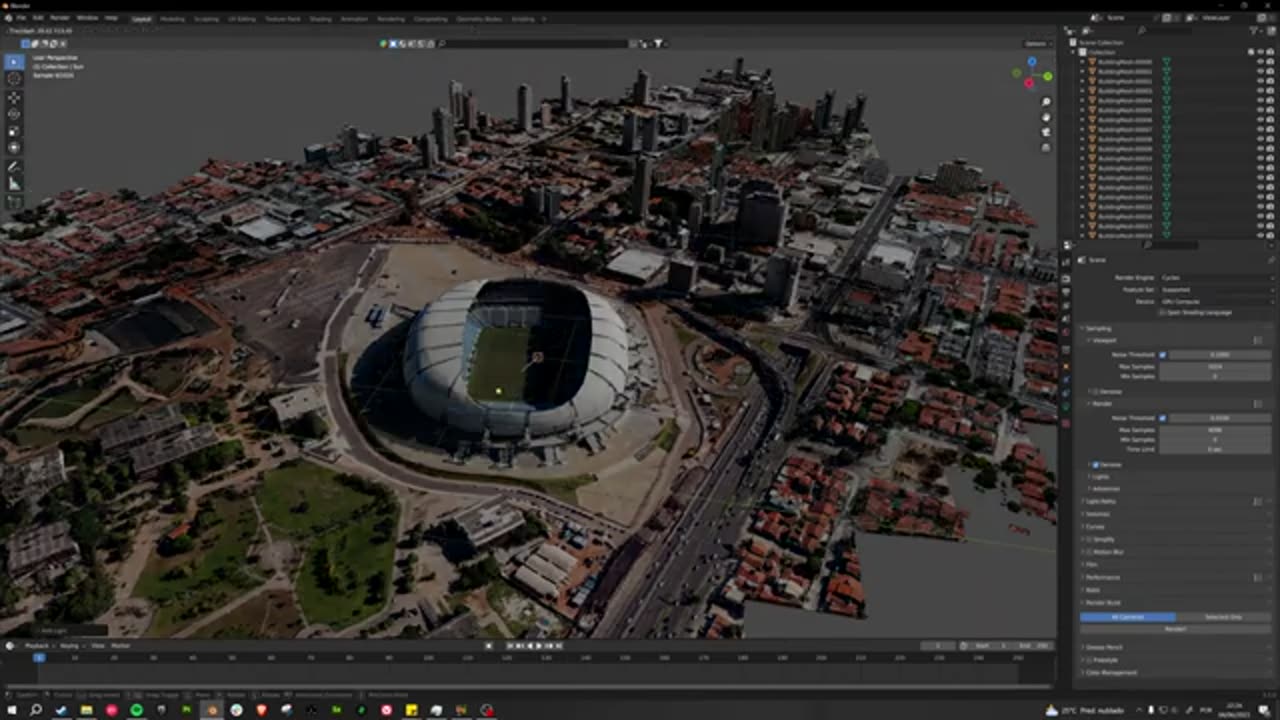Image resolution: width=1280 pixels, height=720 pixels.
Task: Switch to the Modeling workspace tab
Action: (172, 18)
